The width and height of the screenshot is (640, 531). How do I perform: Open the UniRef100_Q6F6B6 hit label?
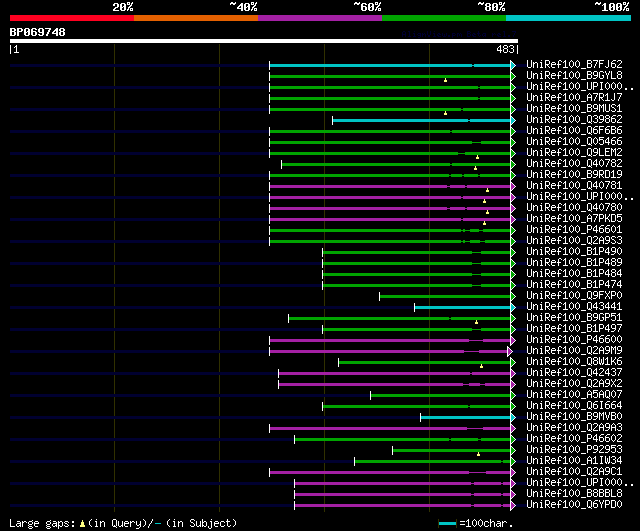click(574, 131)
